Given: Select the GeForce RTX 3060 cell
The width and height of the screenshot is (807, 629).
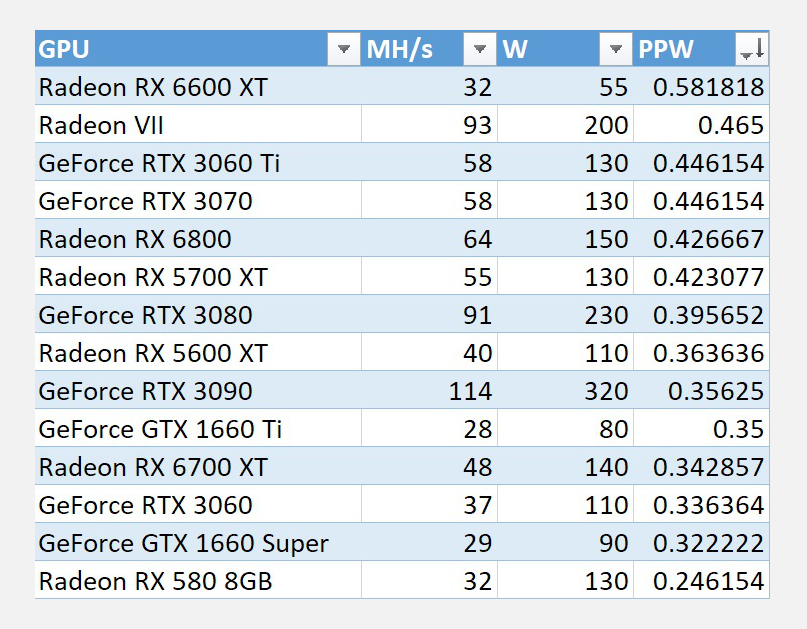Looking at the screenshot, I should pos(198,505).
